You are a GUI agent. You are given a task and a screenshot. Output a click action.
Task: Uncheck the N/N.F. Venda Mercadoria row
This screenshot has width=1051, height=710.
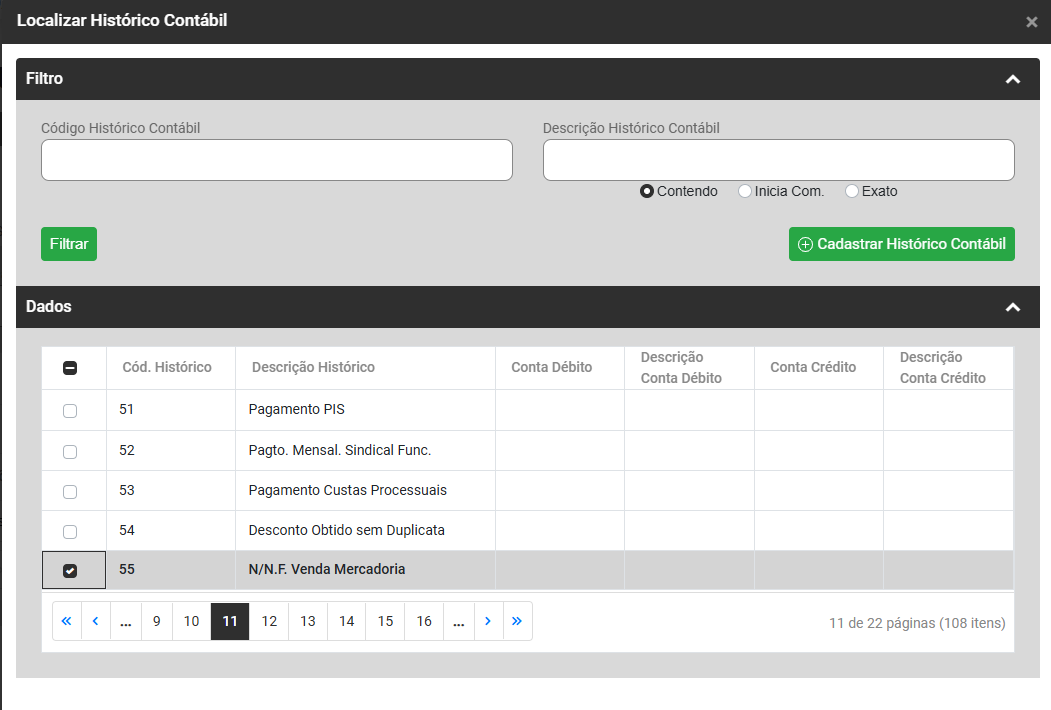(70, 571)
